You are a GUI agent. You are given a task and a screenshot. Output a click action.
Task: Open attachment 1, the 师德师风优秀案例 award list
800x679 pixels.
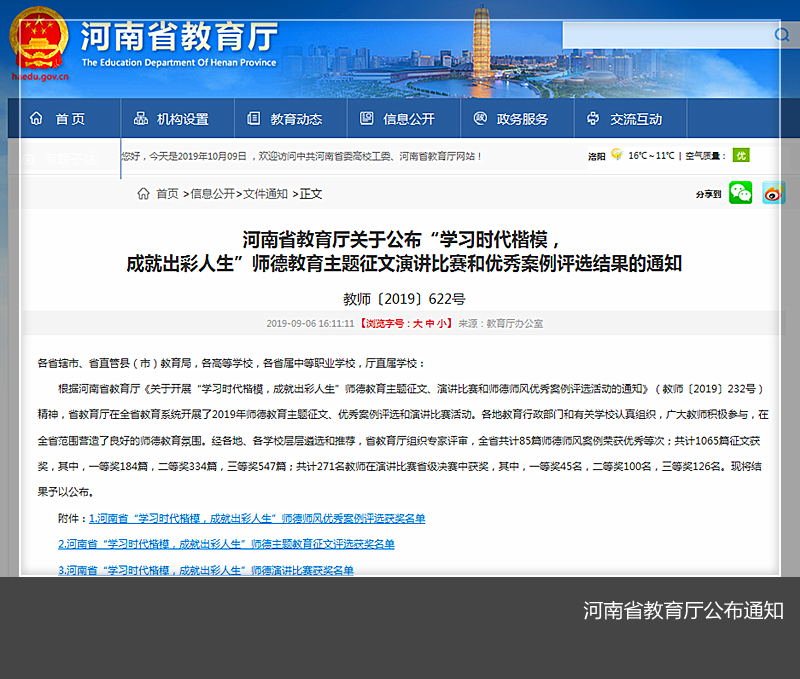pyautogui.click(x=257, y=518)
